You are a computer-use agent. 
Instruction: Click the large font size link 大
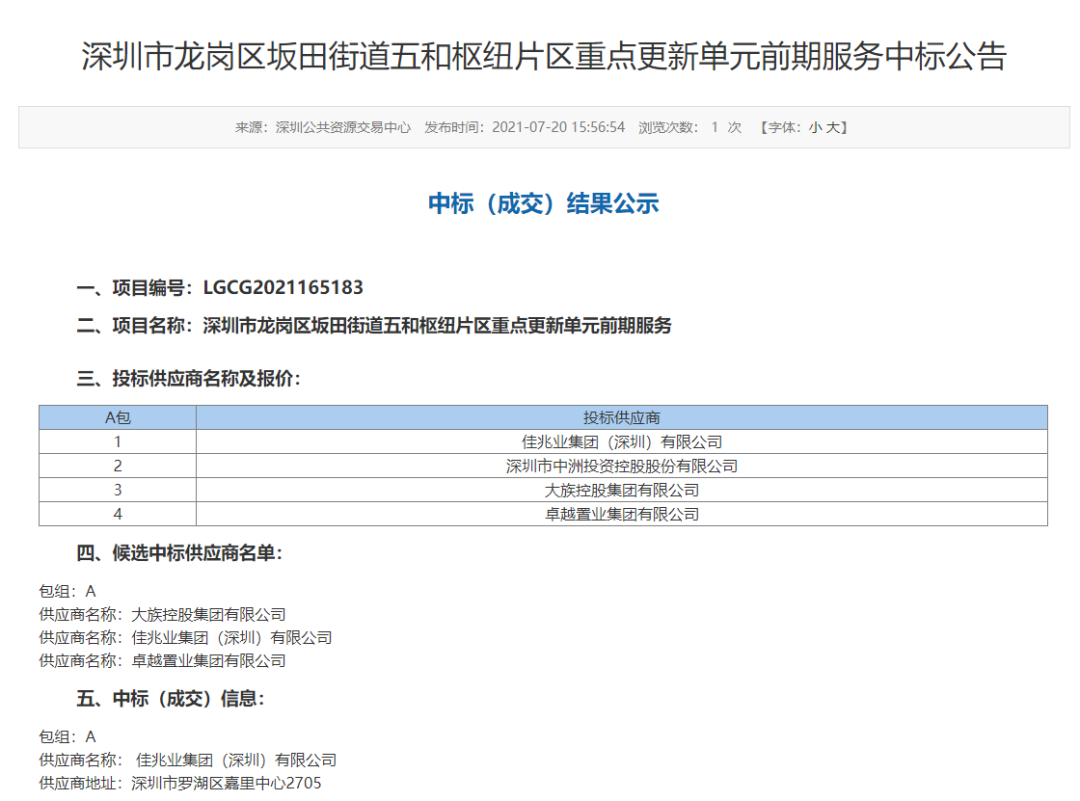833,127
